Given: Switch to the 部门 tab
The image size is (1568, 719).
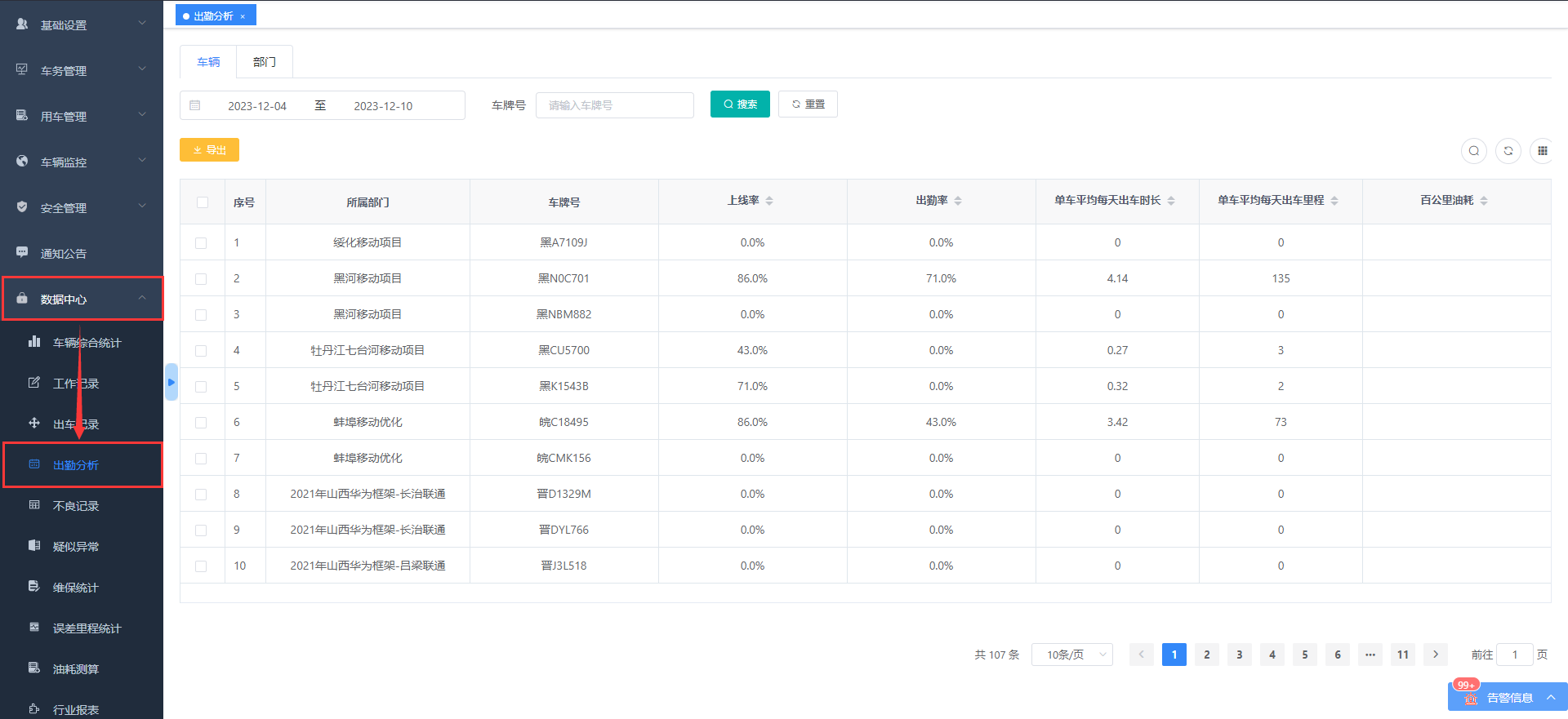Looking at the screenshot, I should point(265,62).
